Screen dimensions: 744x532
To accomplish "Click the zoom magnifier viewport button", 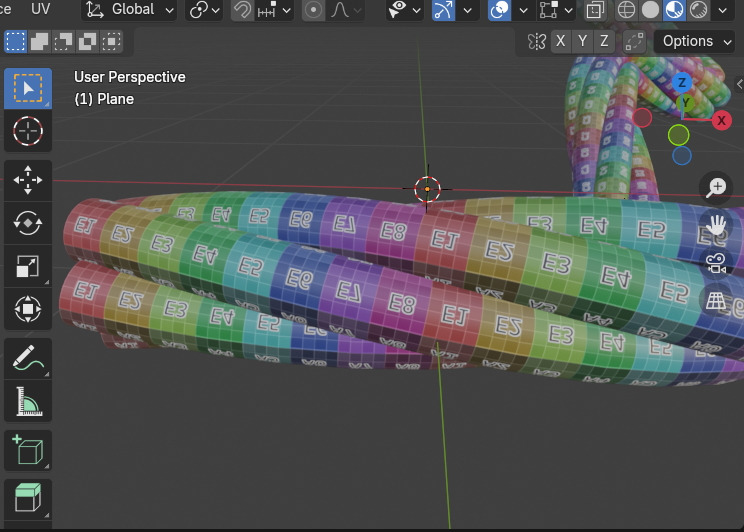I will coord(716,187).
